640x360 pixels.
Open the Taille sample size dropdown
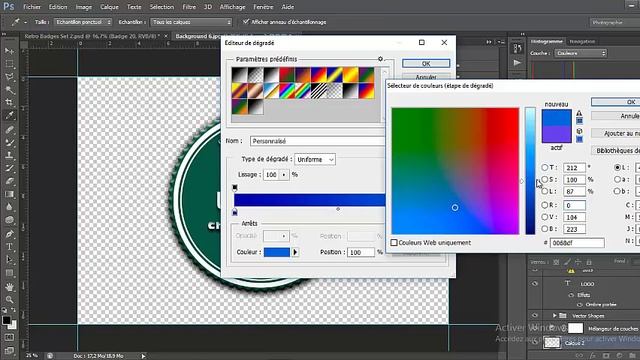pos(83,22)
